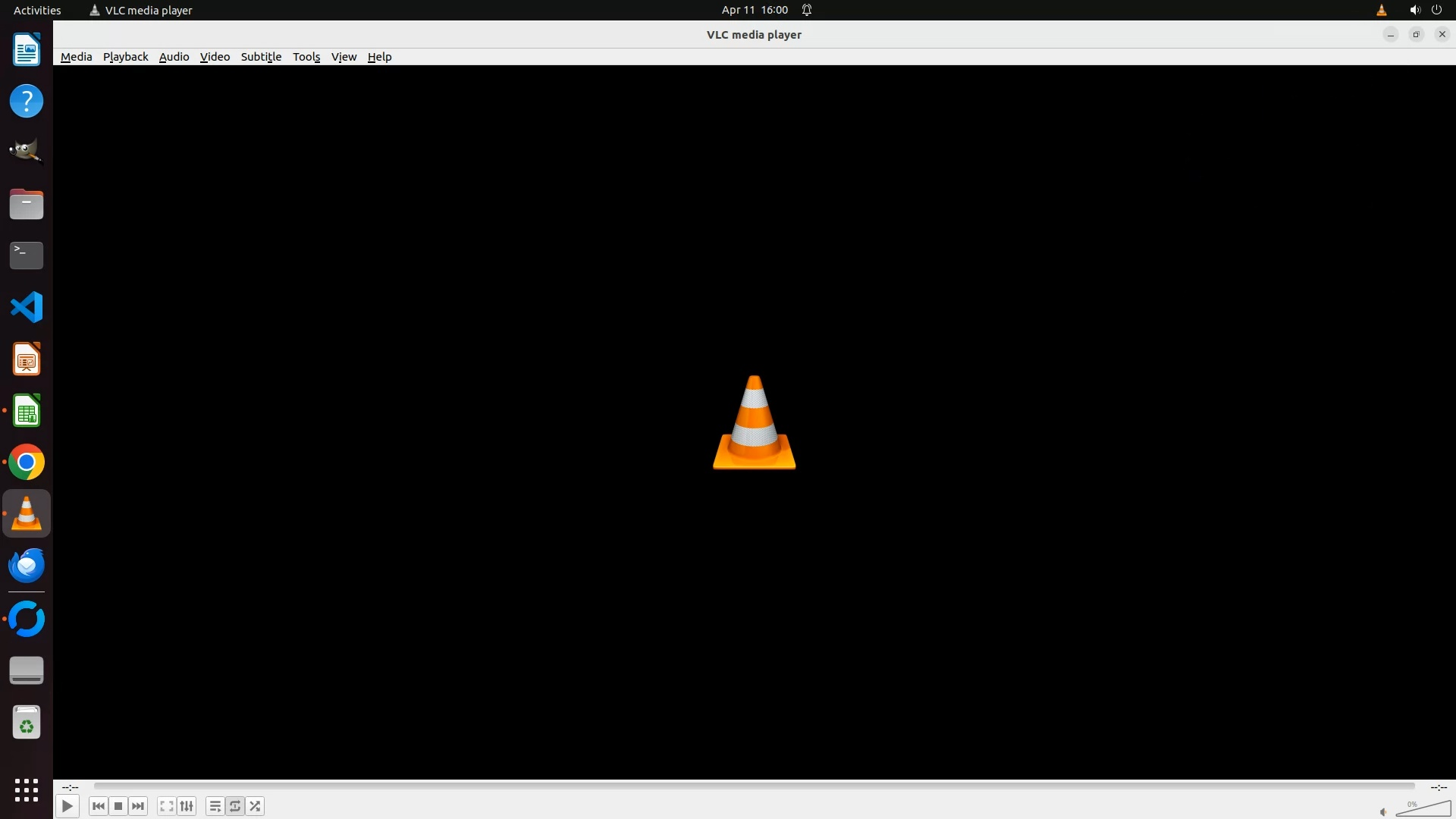Toggle random shuffle playback
The height and width of the screenshot is (819, 1456).
click(x=256, y=806)
